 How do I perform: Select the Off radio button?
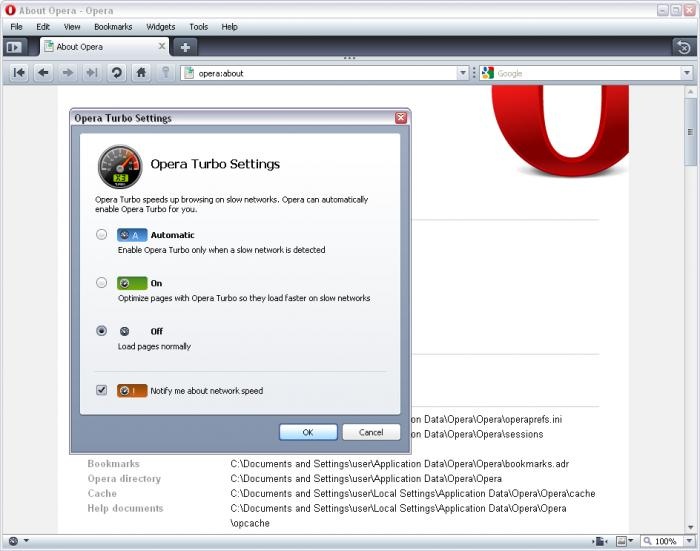click(x=102, y=331)
